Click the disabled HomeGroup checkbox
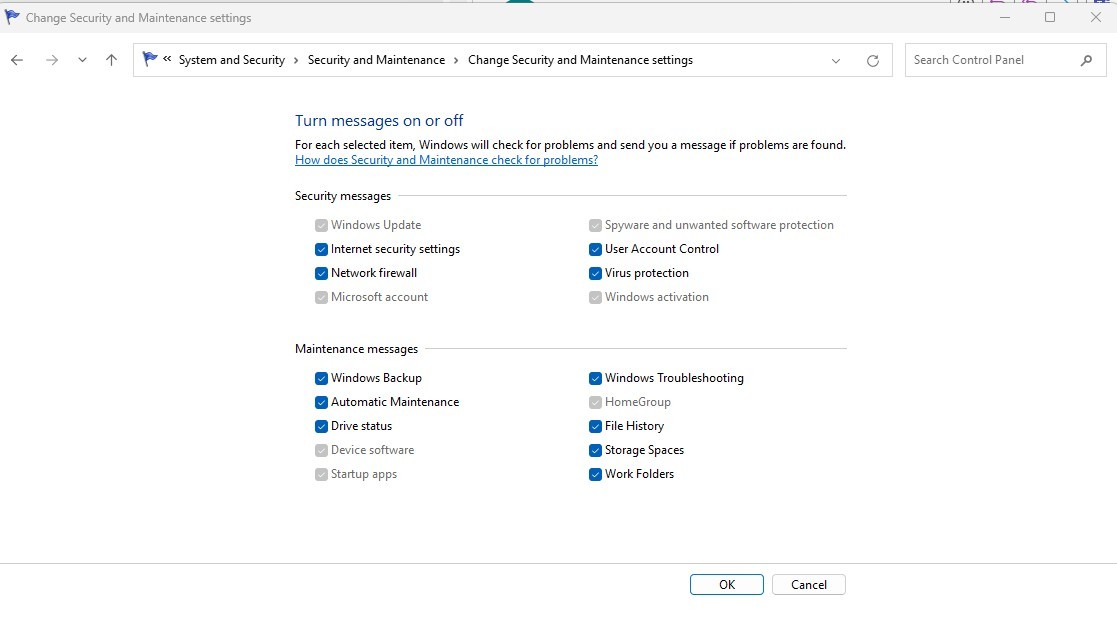 click(x=596, y=402)
